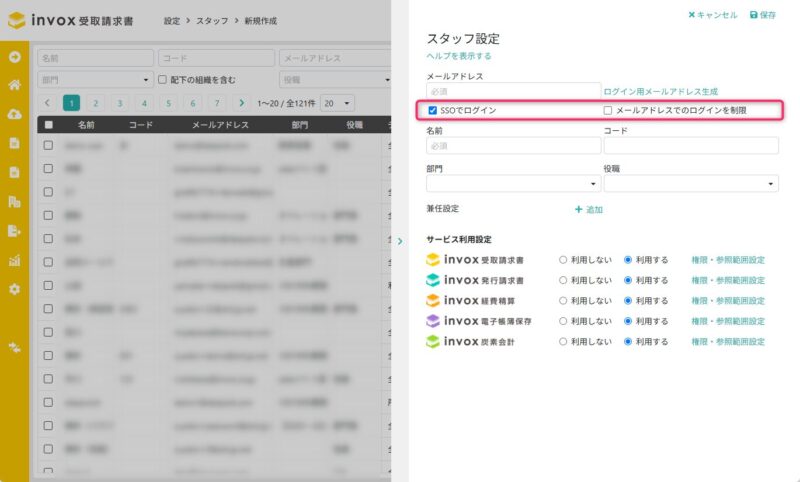Screen dimensions: 800x482
Task: Go to page 1 of staff list
Action: pos(71,103)
